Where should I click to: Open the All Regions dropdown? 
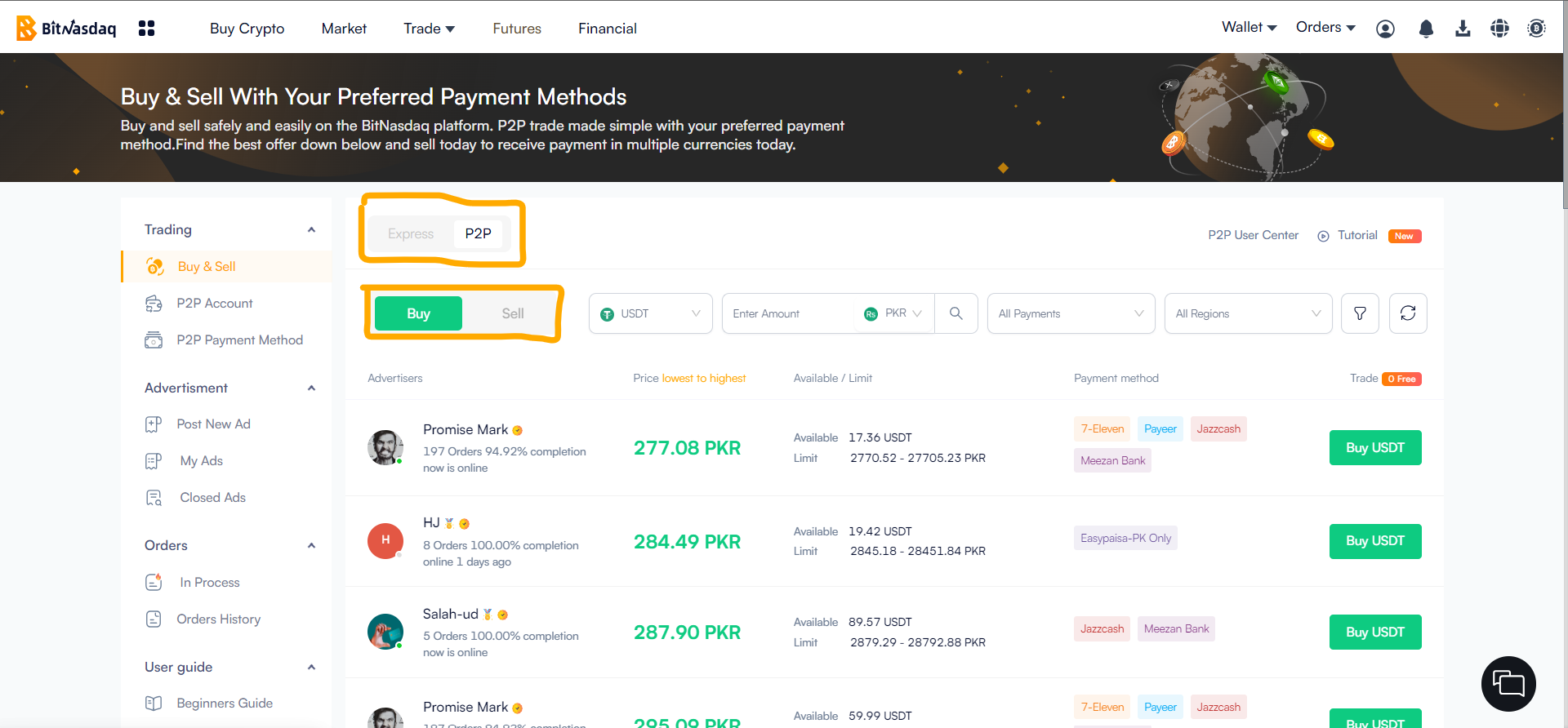coord(1248,313)
